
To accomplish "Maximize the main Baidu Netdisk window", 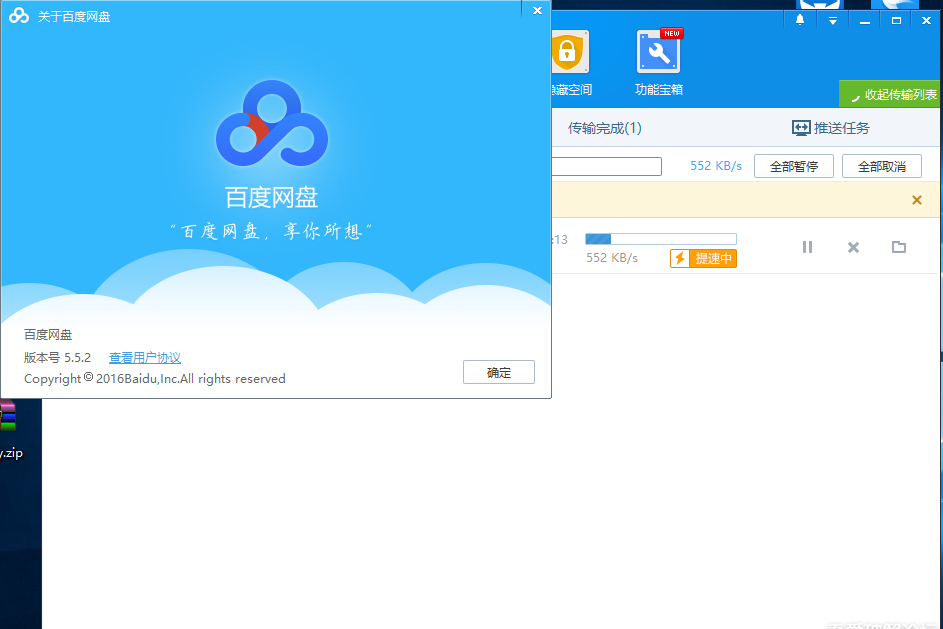I will (896, 20).
